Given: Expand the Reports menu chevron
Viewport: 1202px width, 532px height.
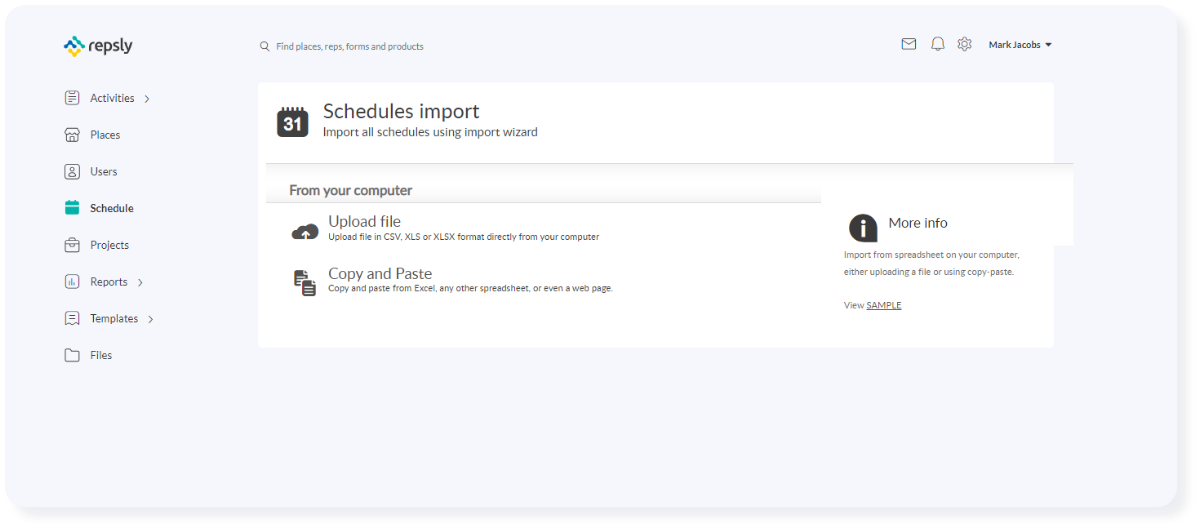Looking at the screenshot, I should tap(140, 283).
